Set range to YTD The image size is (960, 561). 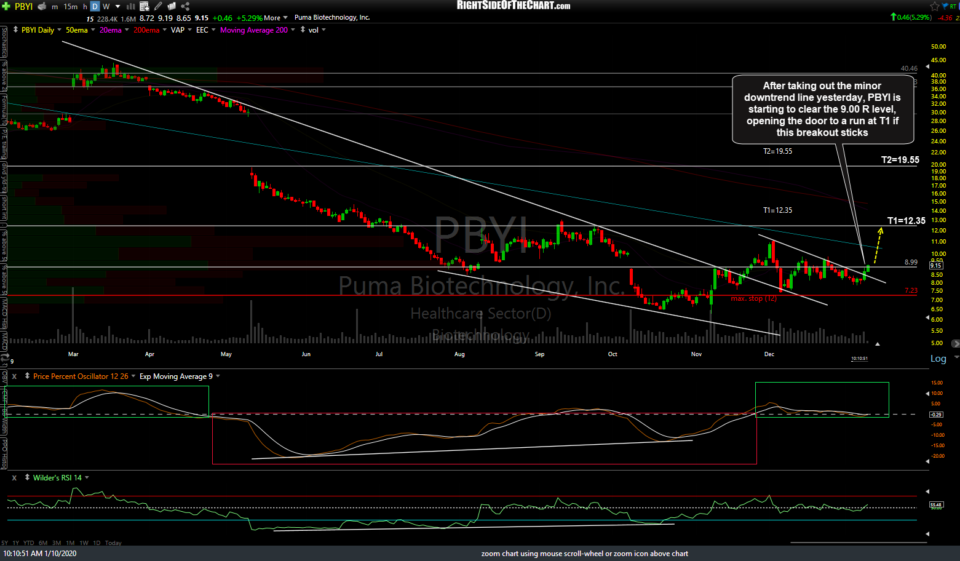click(29, 543)
